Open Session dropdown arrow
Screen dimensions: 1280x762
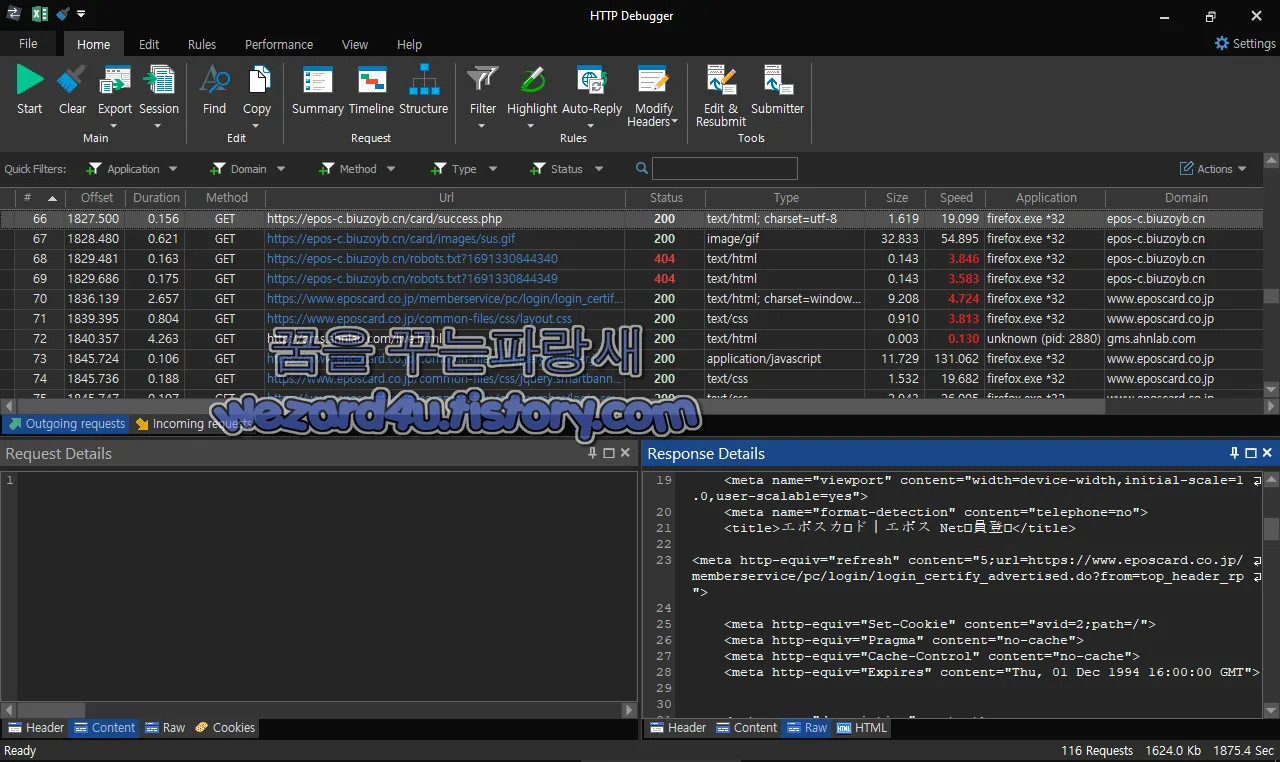tap(158, 126)
